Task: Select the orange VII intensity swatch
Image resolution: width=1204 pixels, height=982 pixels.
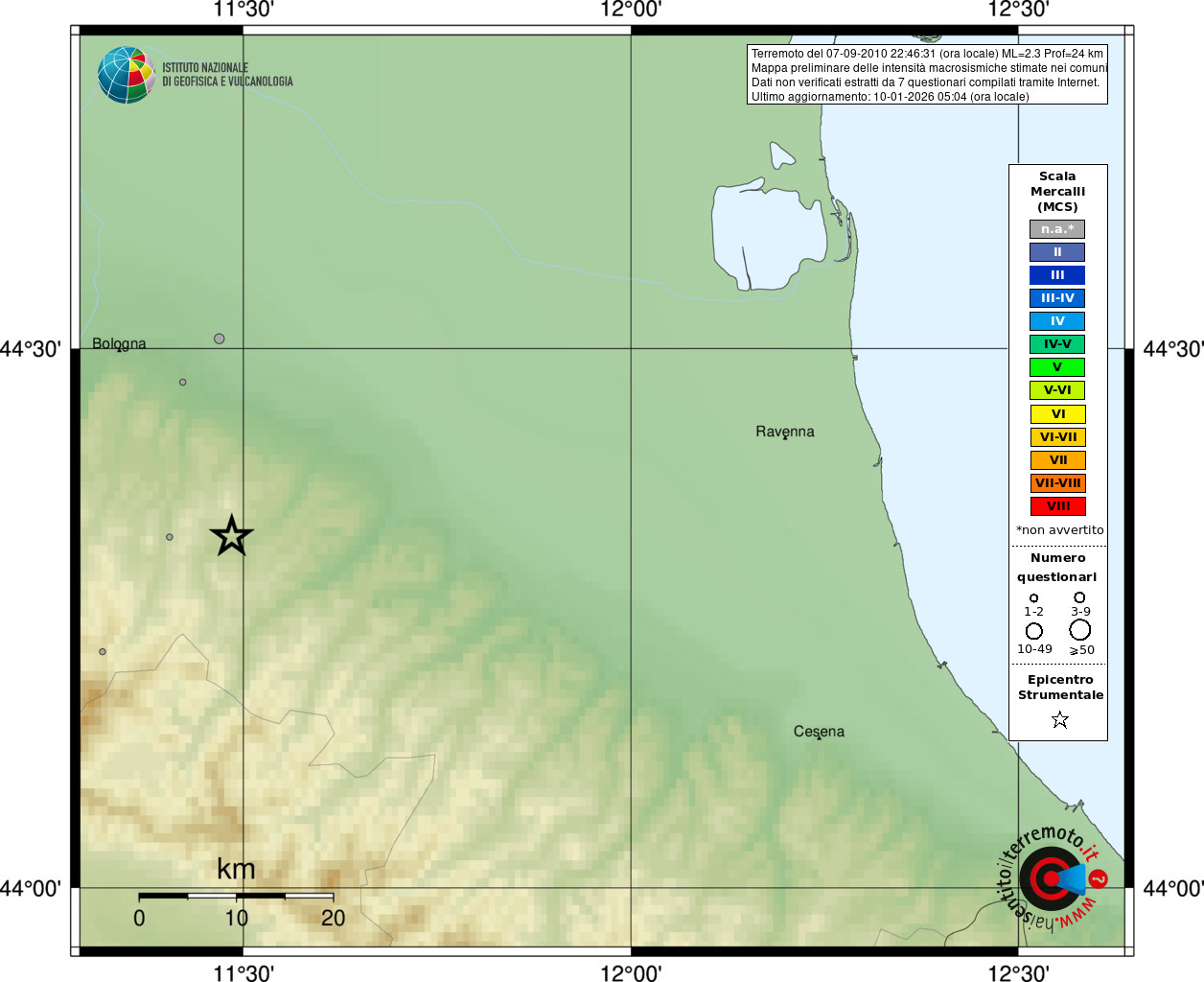Action: [1057, 460]
